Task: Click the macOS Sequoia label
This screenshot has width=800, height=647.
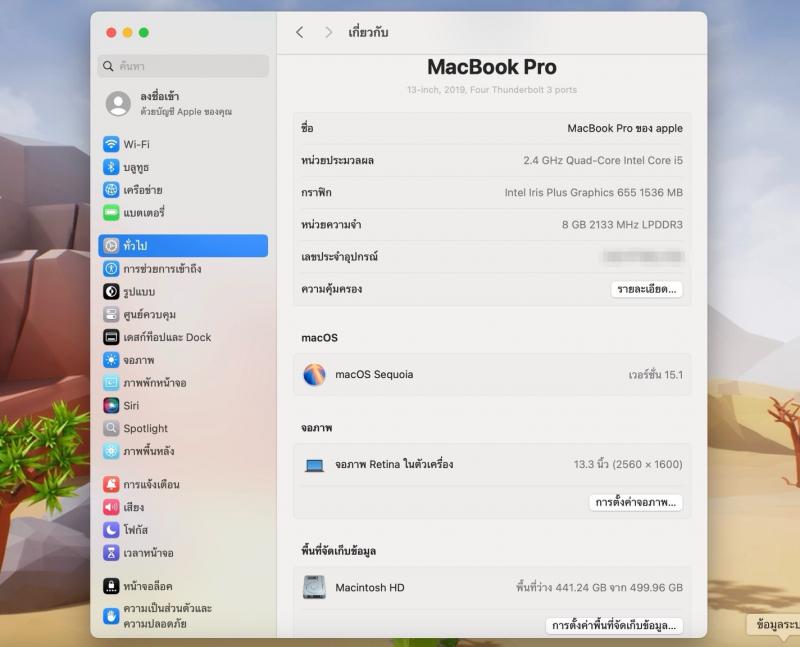Action: tap(374, 375)
